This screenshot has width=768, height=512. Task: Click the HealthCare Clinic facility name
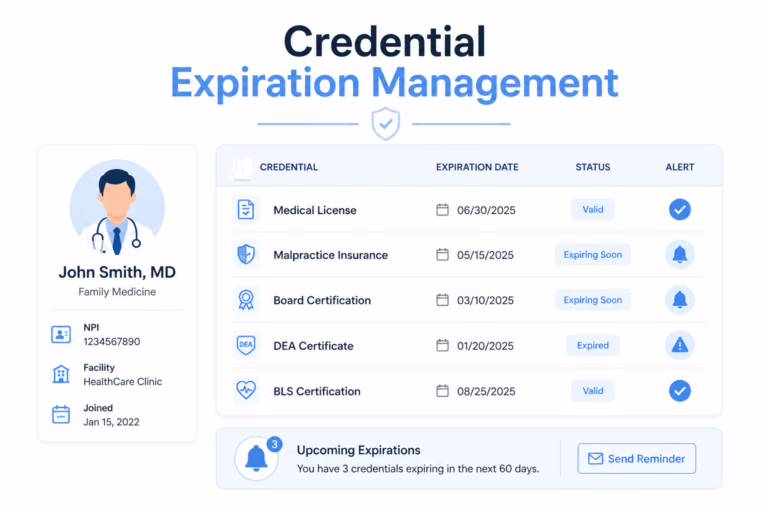coord(122,382)
